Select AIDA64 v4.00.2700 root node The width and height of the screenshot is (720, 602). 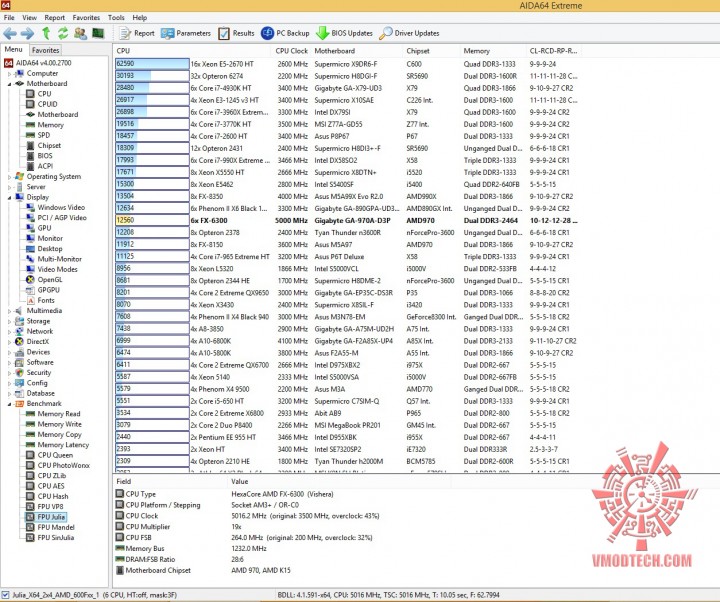tap(44, 63)
